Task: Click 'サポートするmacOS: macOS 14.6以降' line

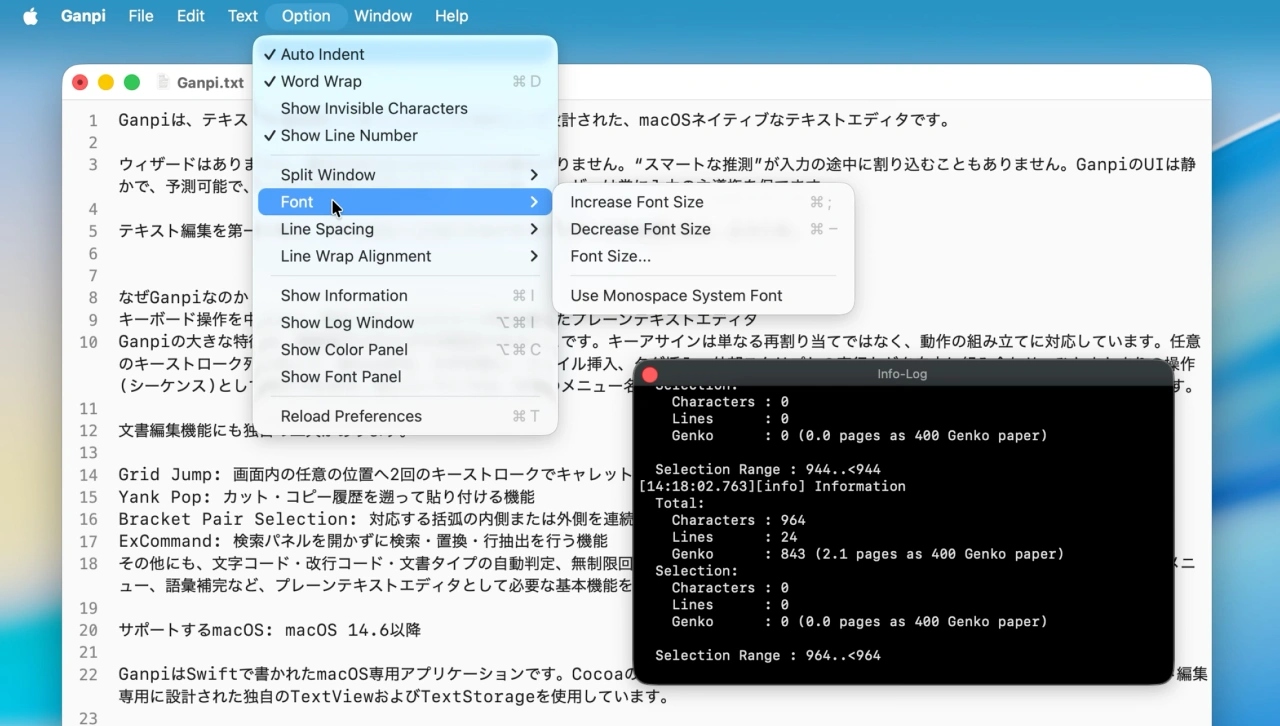Action: [x=270, y=631]
